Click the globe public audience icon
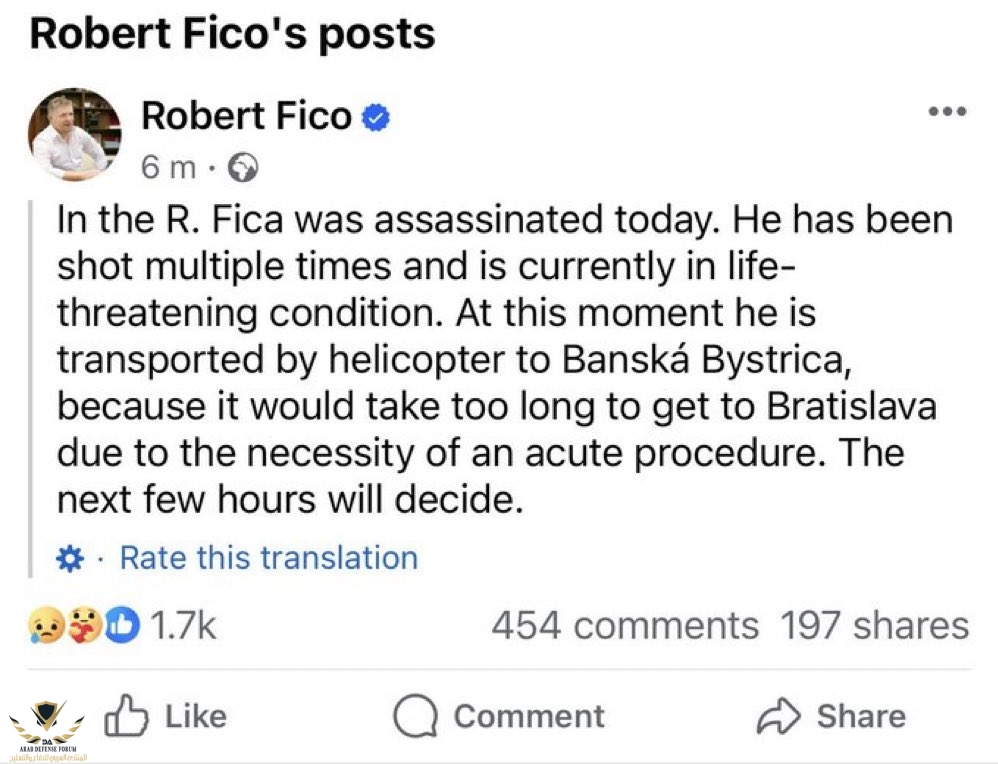 243,168
